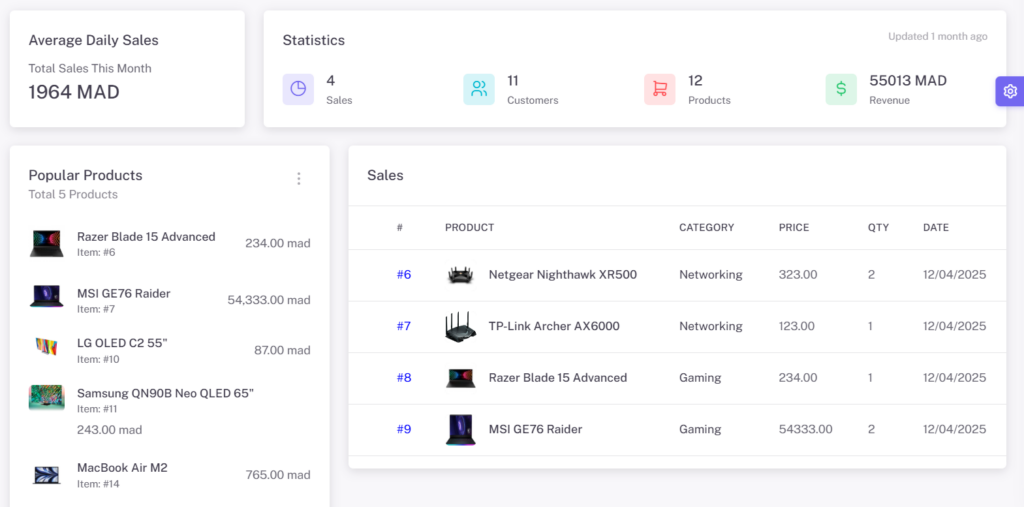Viewport: 1024px width, 507px height.
Task: Open the Popular Products three-dot menu
Action: click(x=298, y=178)
